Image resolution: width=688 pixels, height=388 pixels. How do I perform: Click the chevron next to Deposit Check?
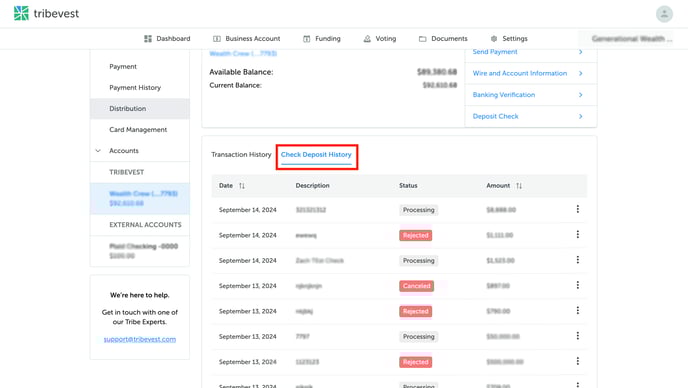tap(580, 116)
